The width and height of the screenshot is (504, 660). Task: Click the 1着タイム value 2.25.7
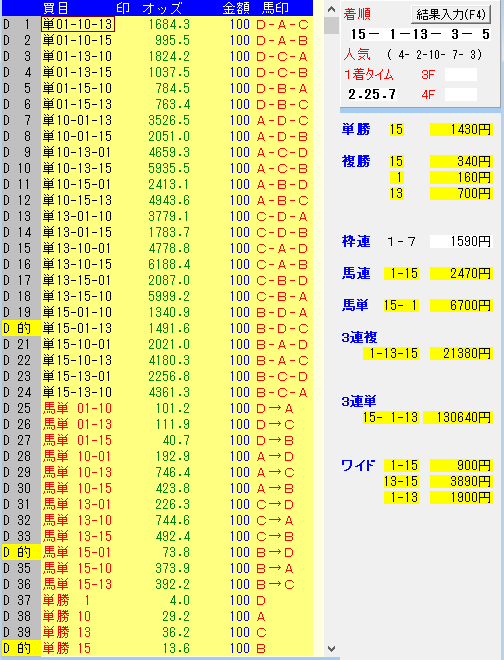[x=372, y=94]
